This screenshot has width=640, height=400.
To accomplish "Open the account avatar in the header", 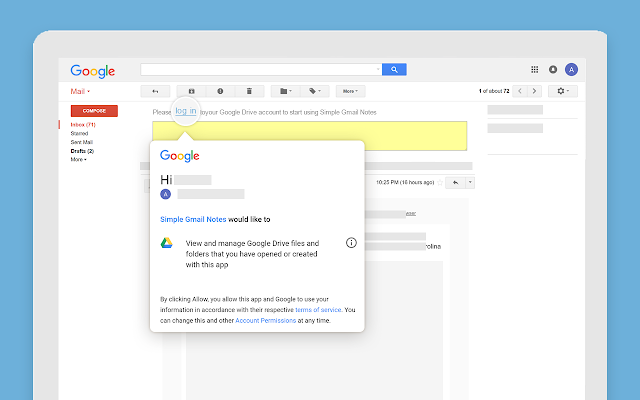I will click(571, 69).
